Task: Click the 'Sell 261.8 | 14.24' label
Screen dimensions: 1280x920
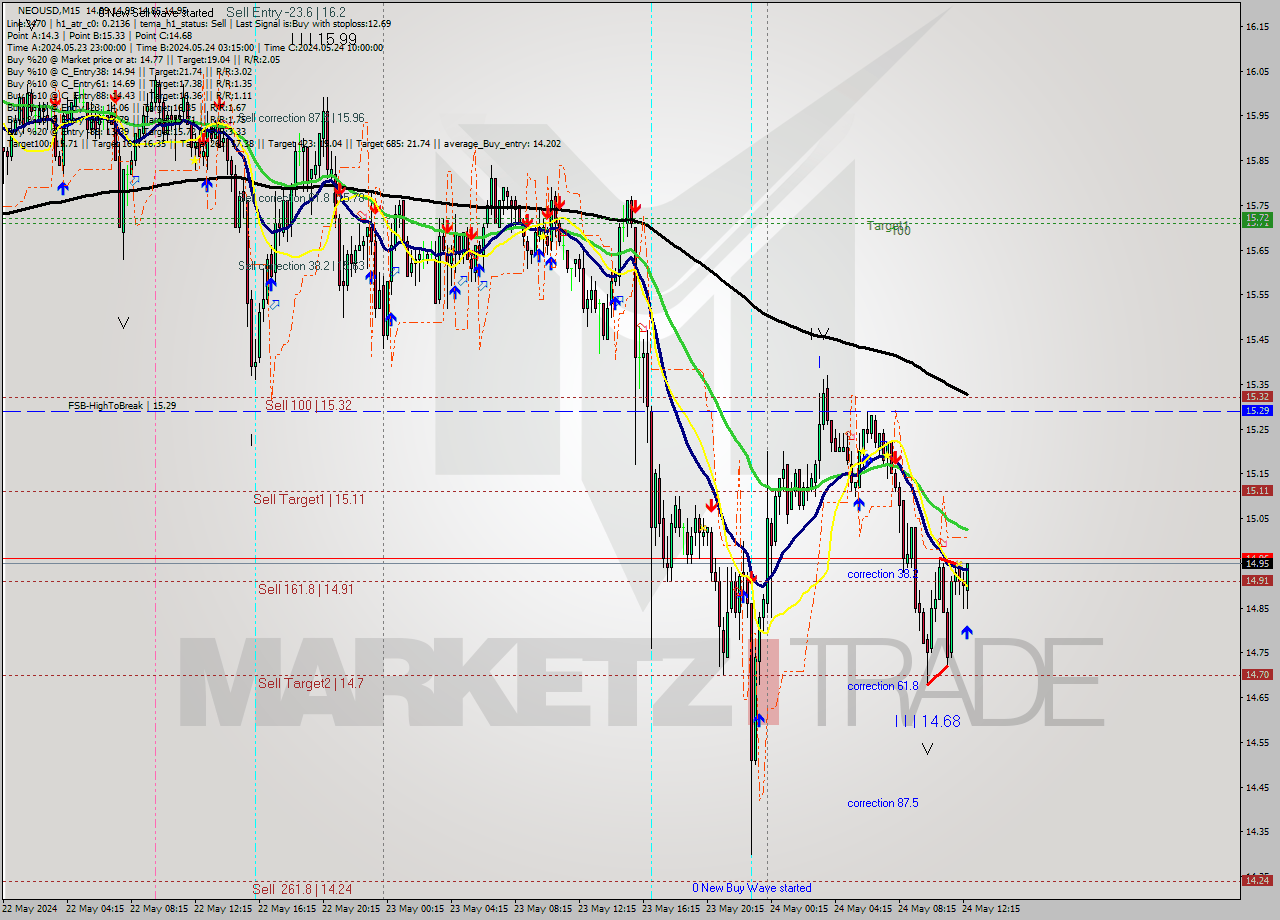Action: point(302,888)
